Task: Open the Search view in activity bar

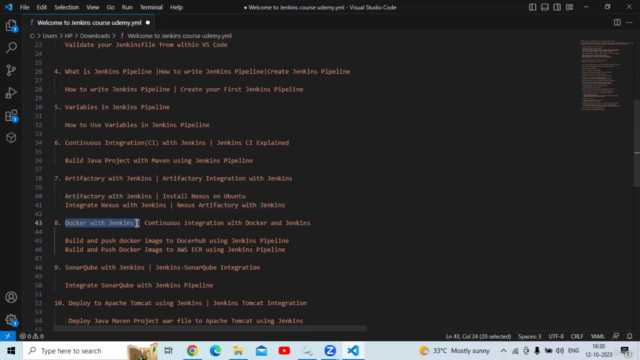Action: pyautogui.click(x=11, y=48)
